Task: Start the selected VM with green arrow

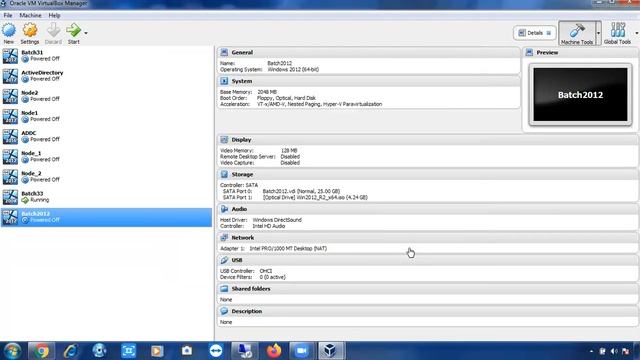Action: [73, 31]
